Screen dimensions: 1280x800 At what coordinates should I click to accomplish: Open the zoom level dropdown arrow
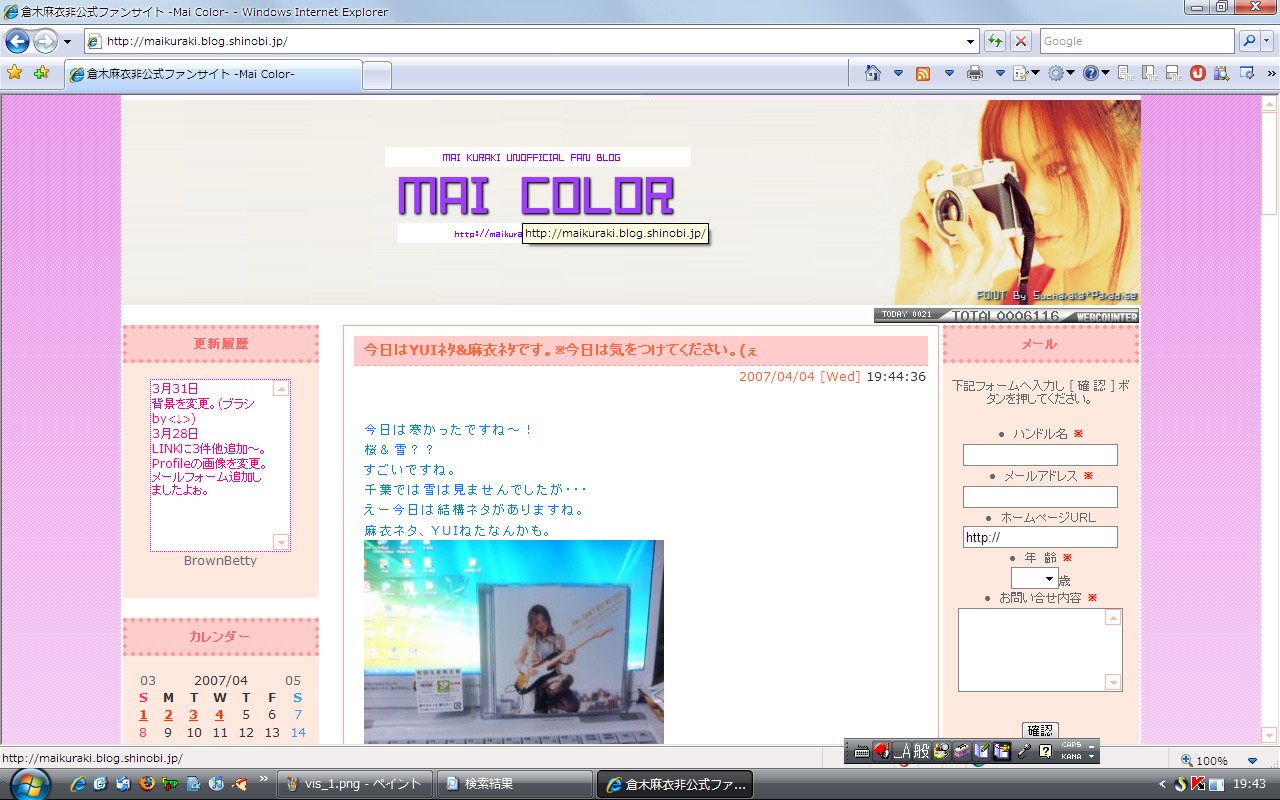pos(1252,761)
